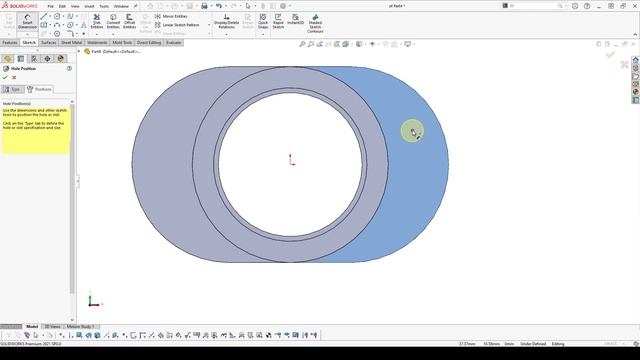
Task: Cancel Hole Position with red X
Action: [14, 78]
